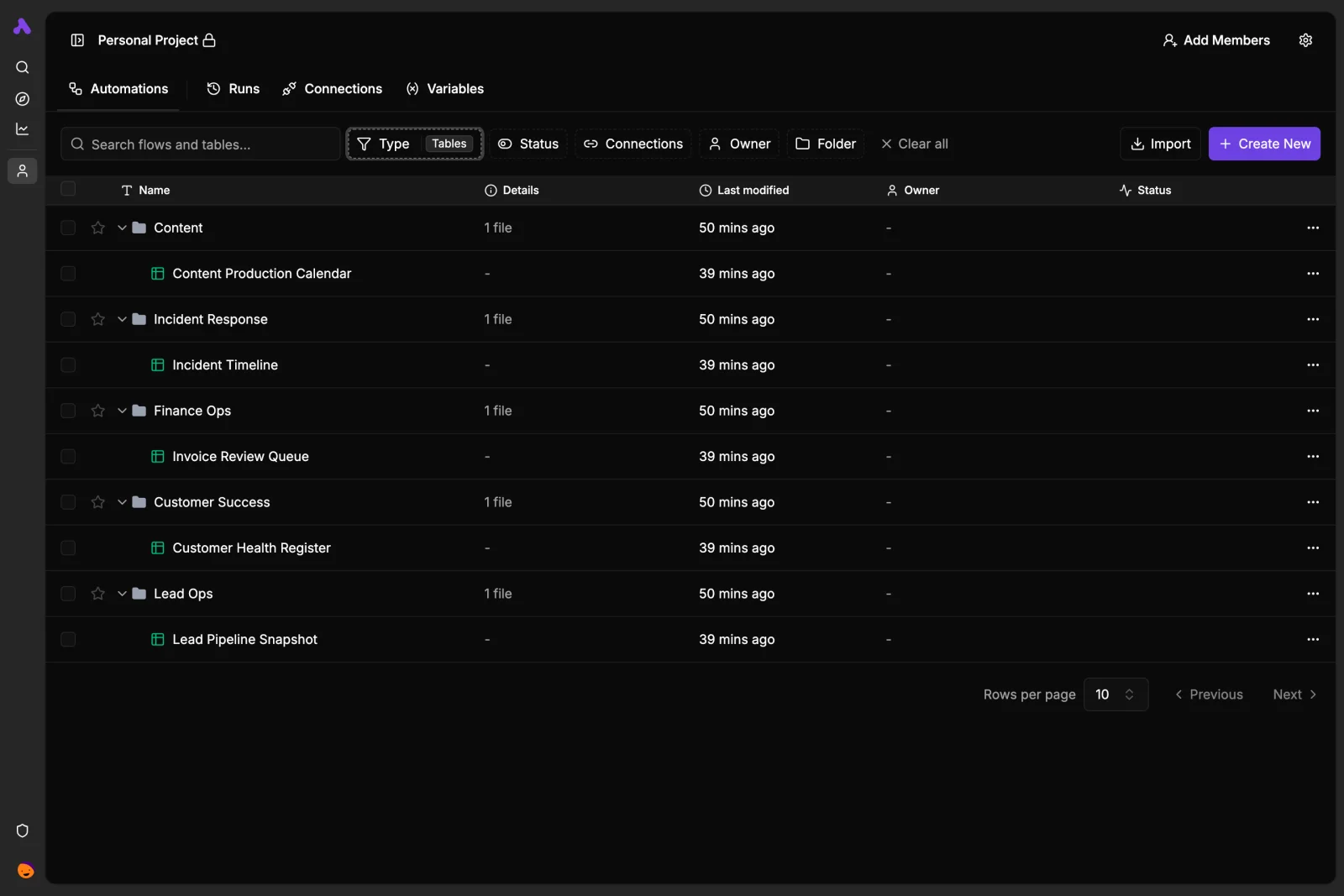
Task: Open more options for Finance Ops row
Action: click(x=1313, y=411)
